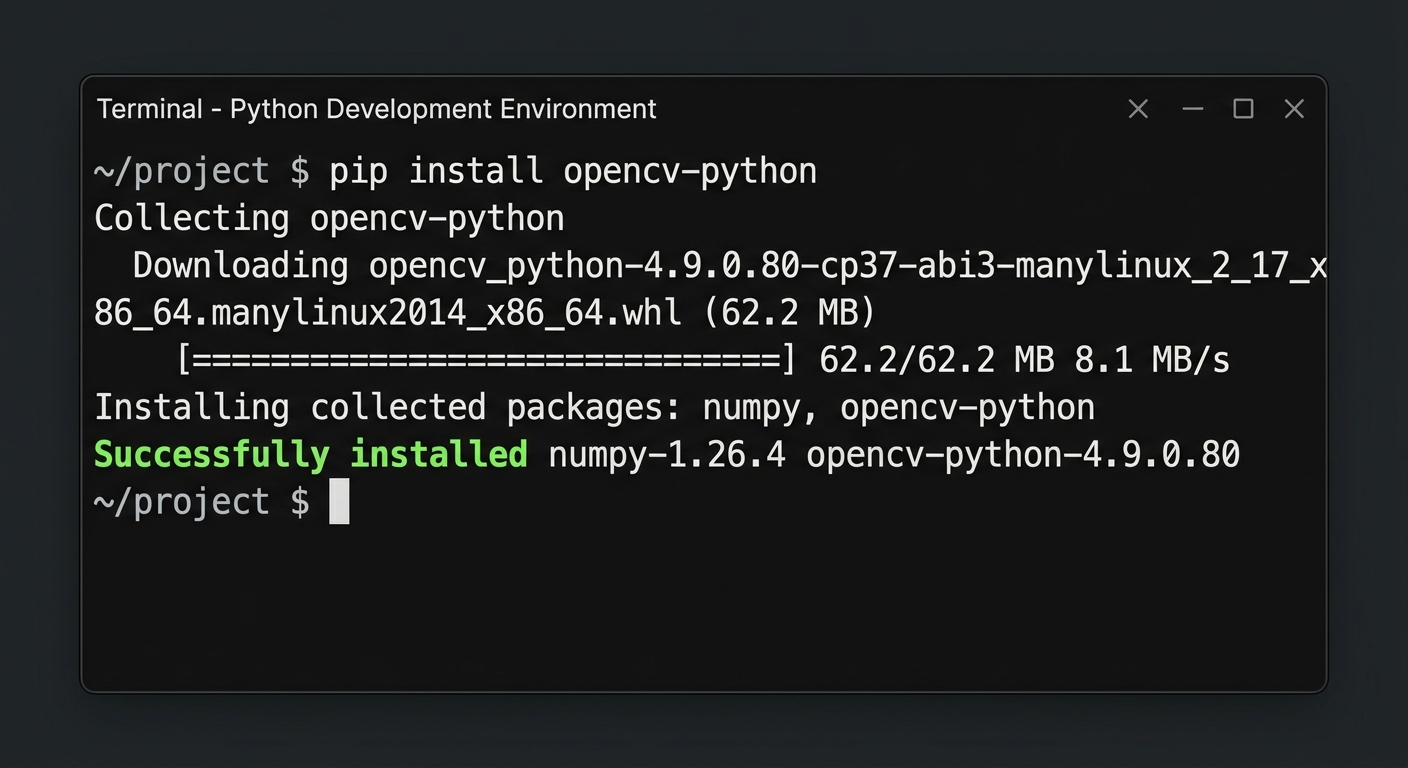Click the Installing collected packages line
Image resolution: width=1408 pixels, height=768 pixels.
[593, 407]
